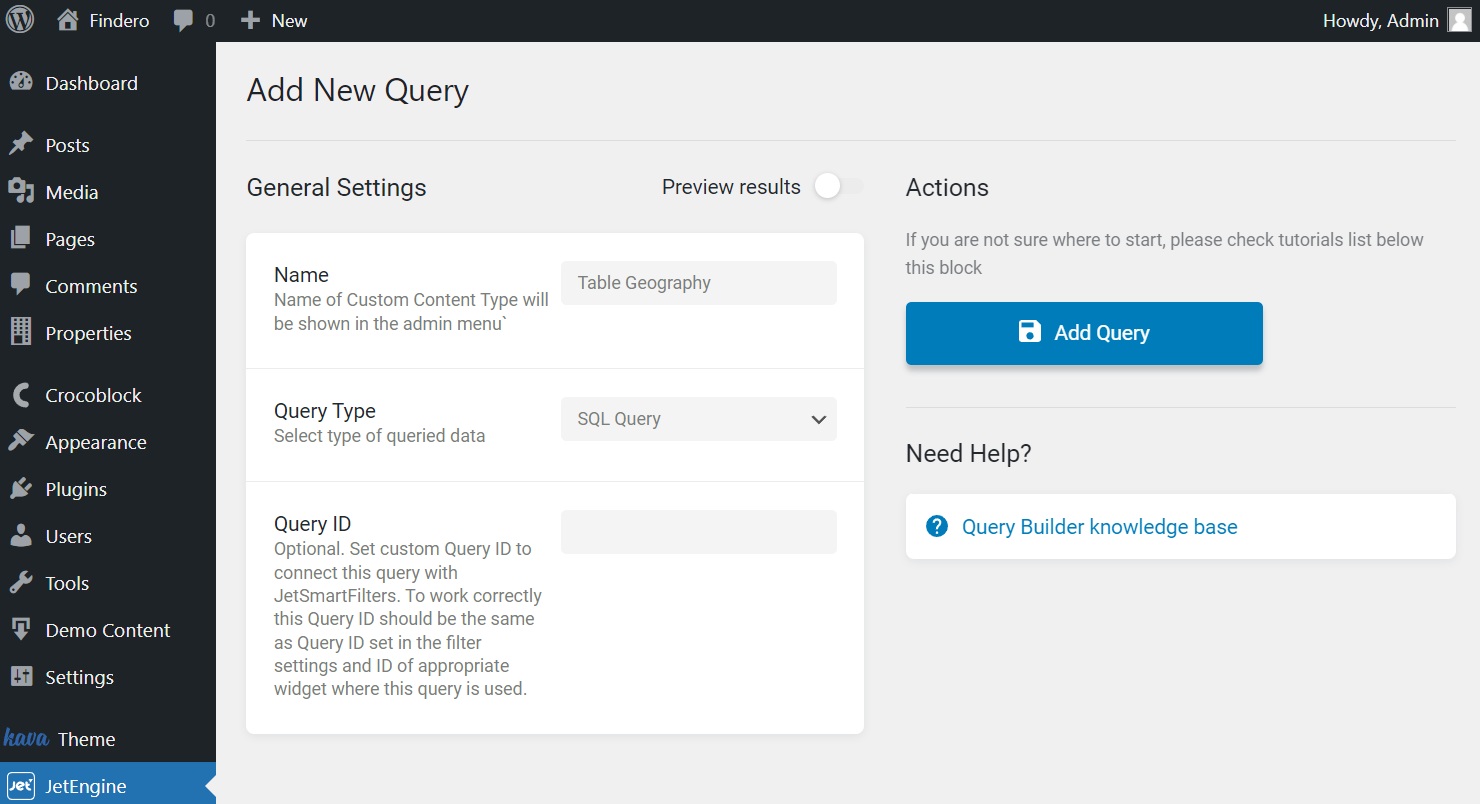
Task: Toggle the Preview results switch
Action: tap(837, 187)
